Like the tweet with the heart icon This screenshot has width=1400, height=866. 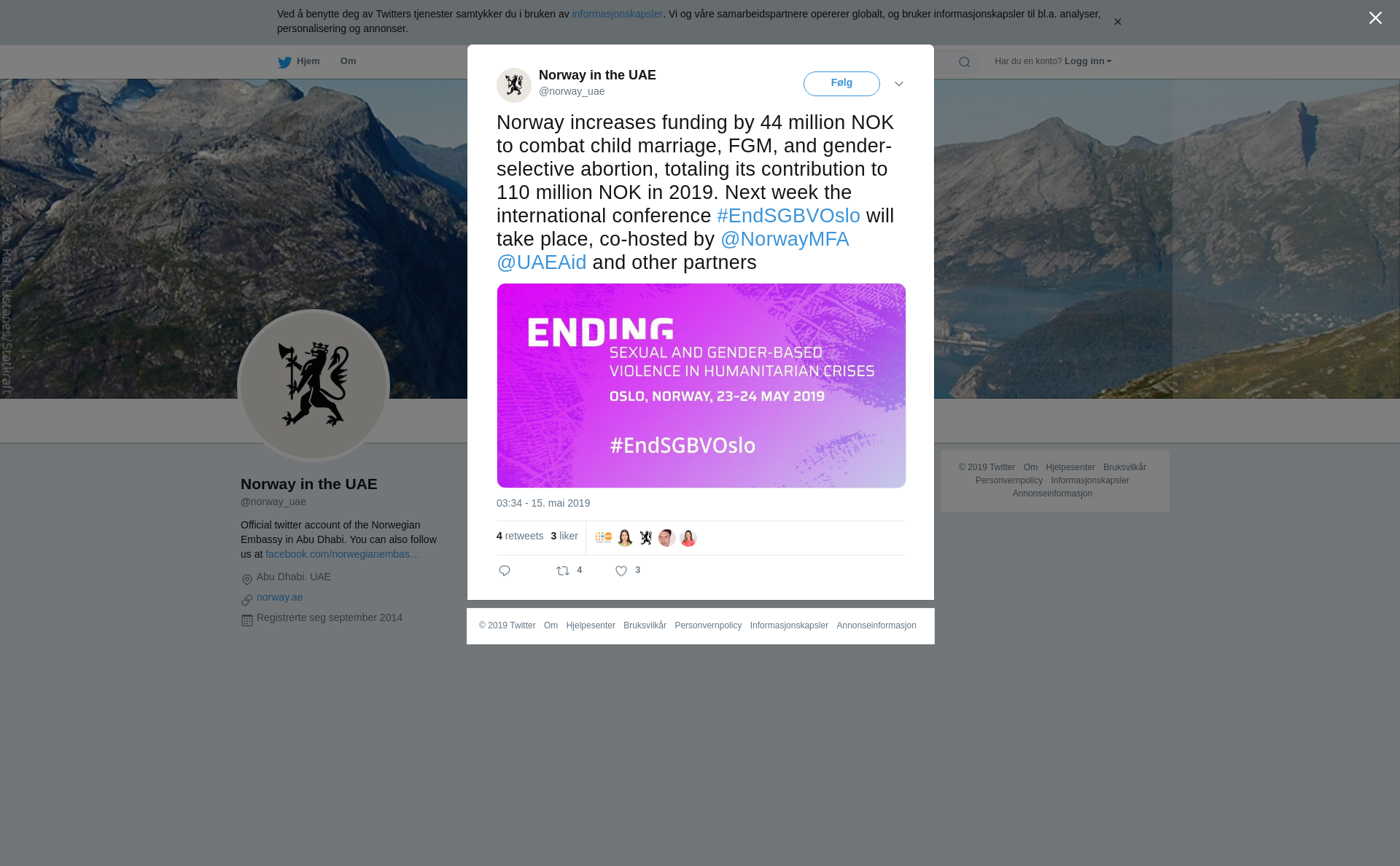[621, 571]
